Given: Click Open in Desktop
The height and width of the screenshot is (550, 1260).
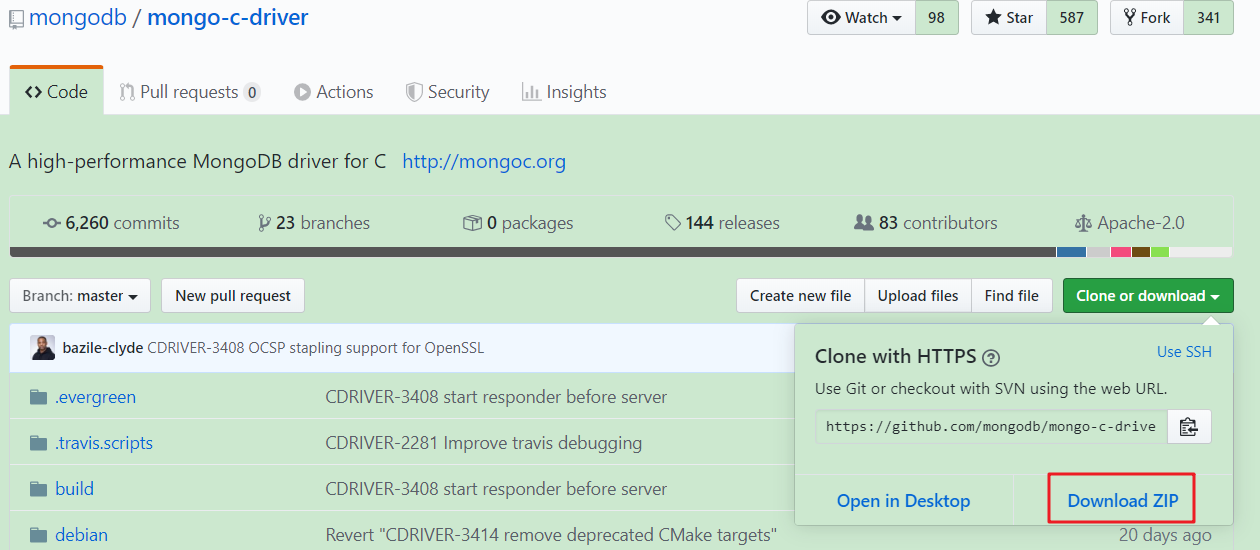Looking at the screenshot, I should coord(904,501).
